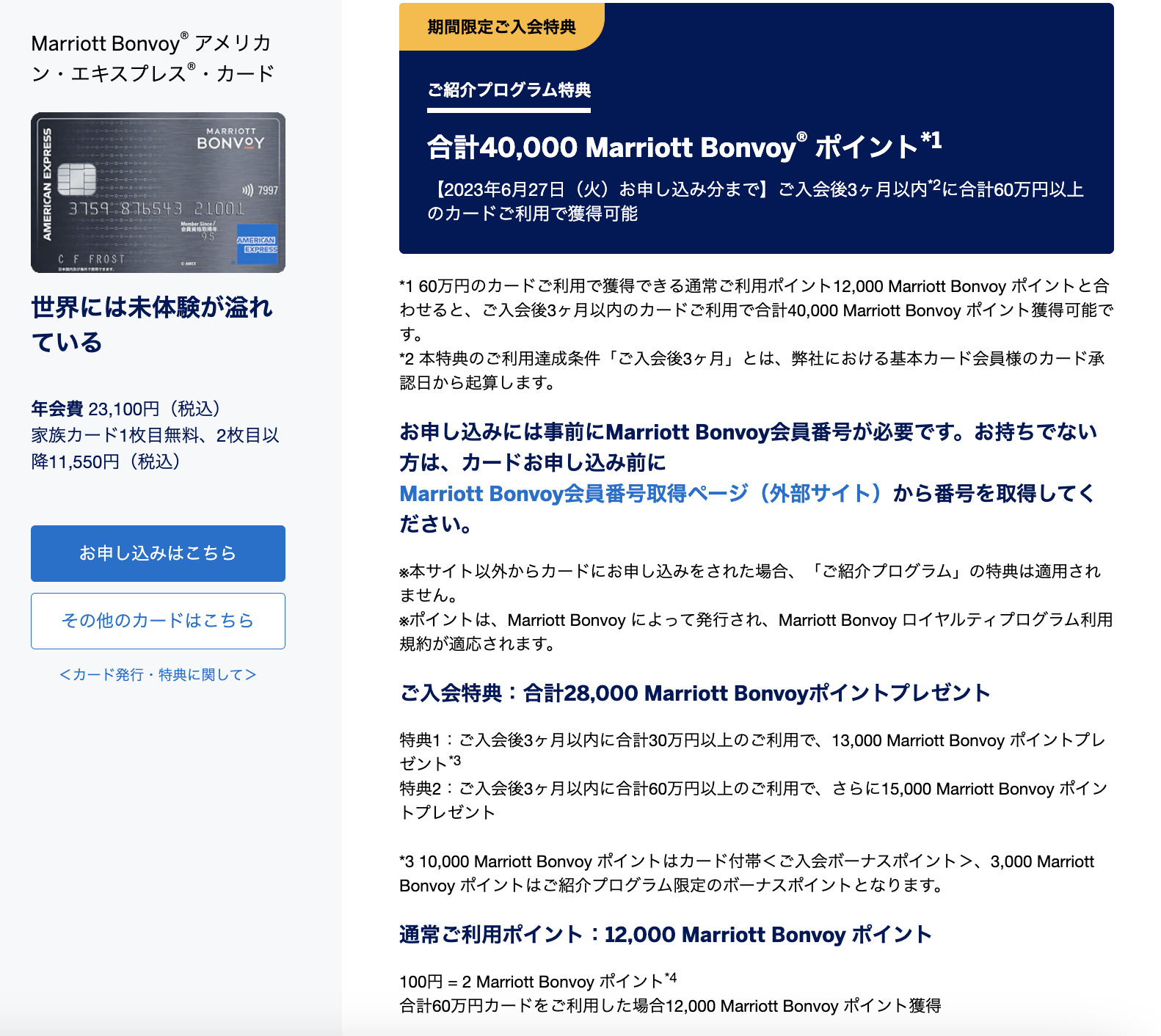Click the 合計40,000 Marriott Bonvoy ポイント headline
This screenshot has height=1036, width=1161.
click(x=684, y=147)
